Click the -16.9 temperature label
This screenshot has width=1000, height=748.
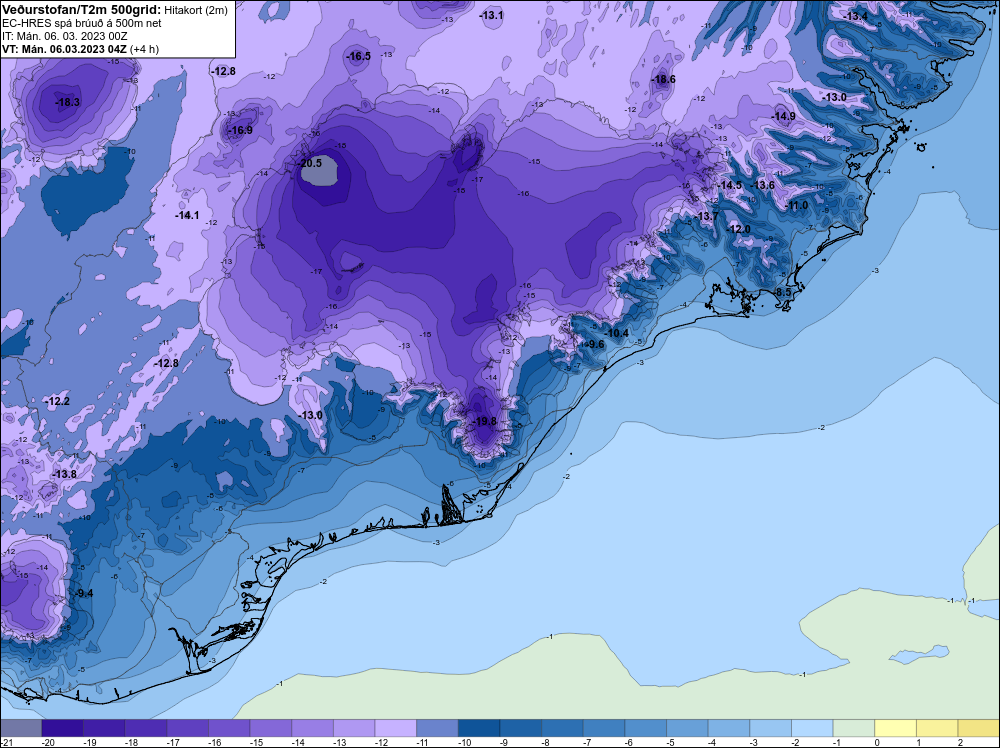point(240,130)
